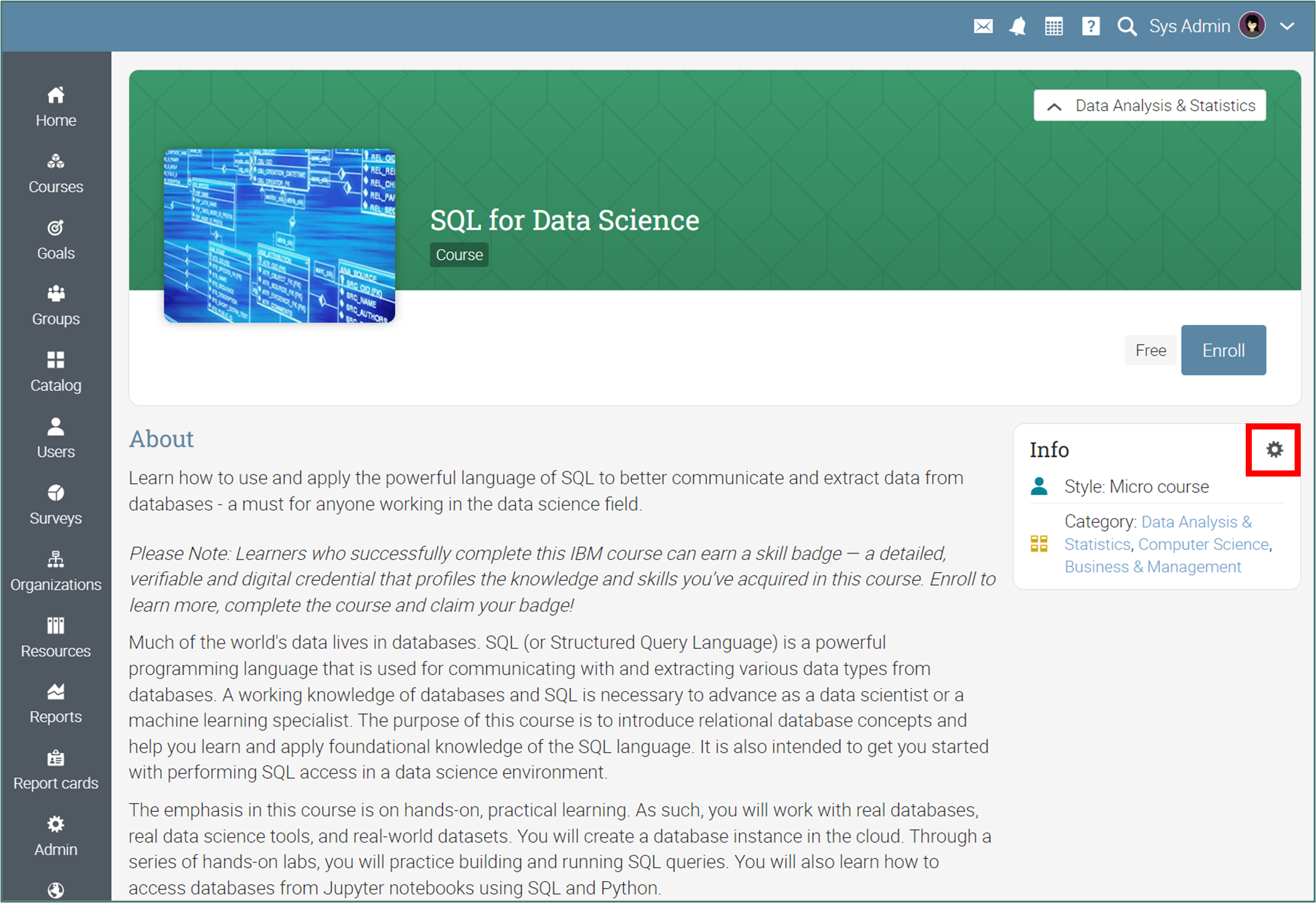Open the Reports menu item

56,703
